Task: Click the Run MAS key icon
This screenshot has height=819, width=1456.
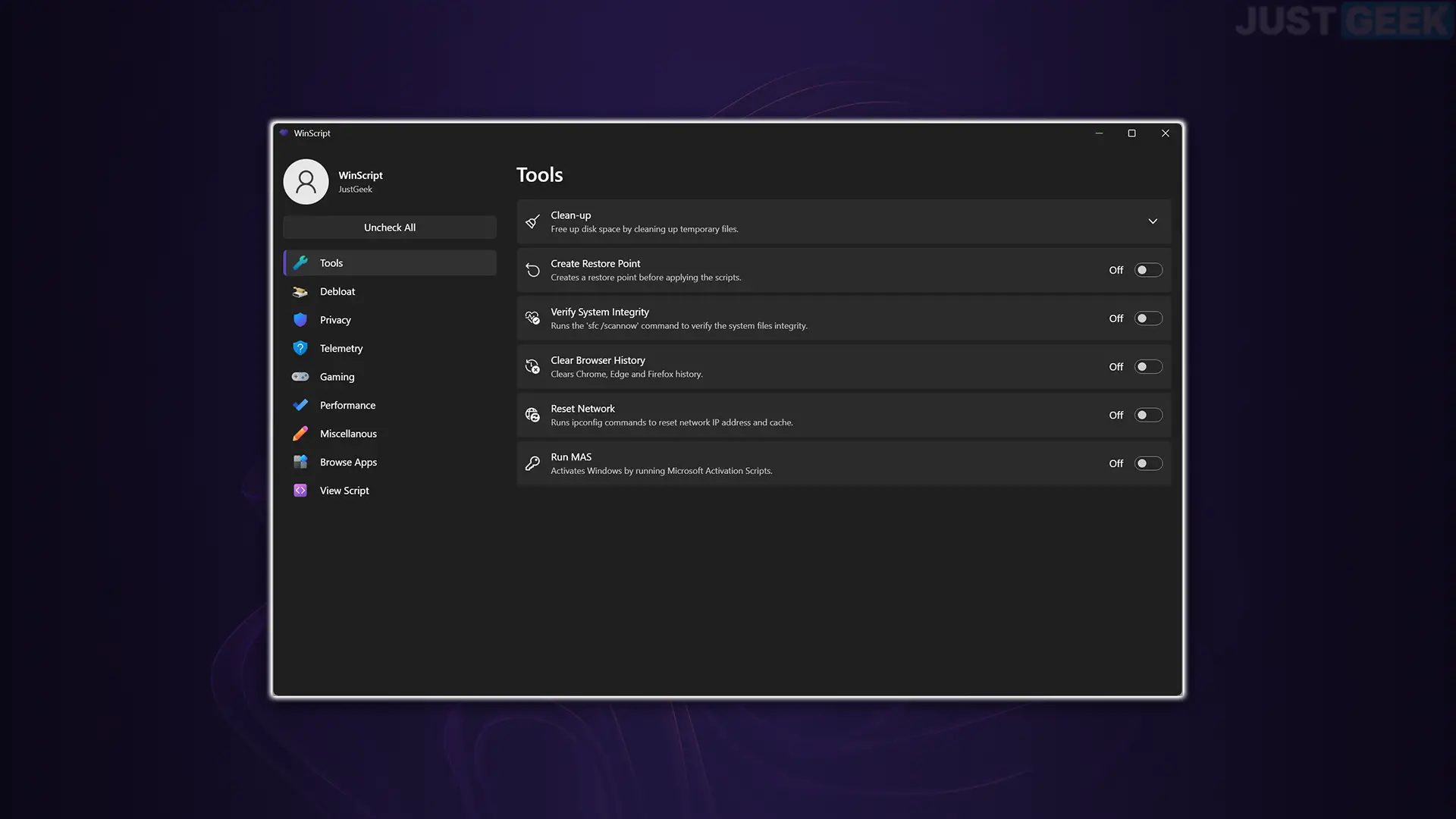Action: 533,463
